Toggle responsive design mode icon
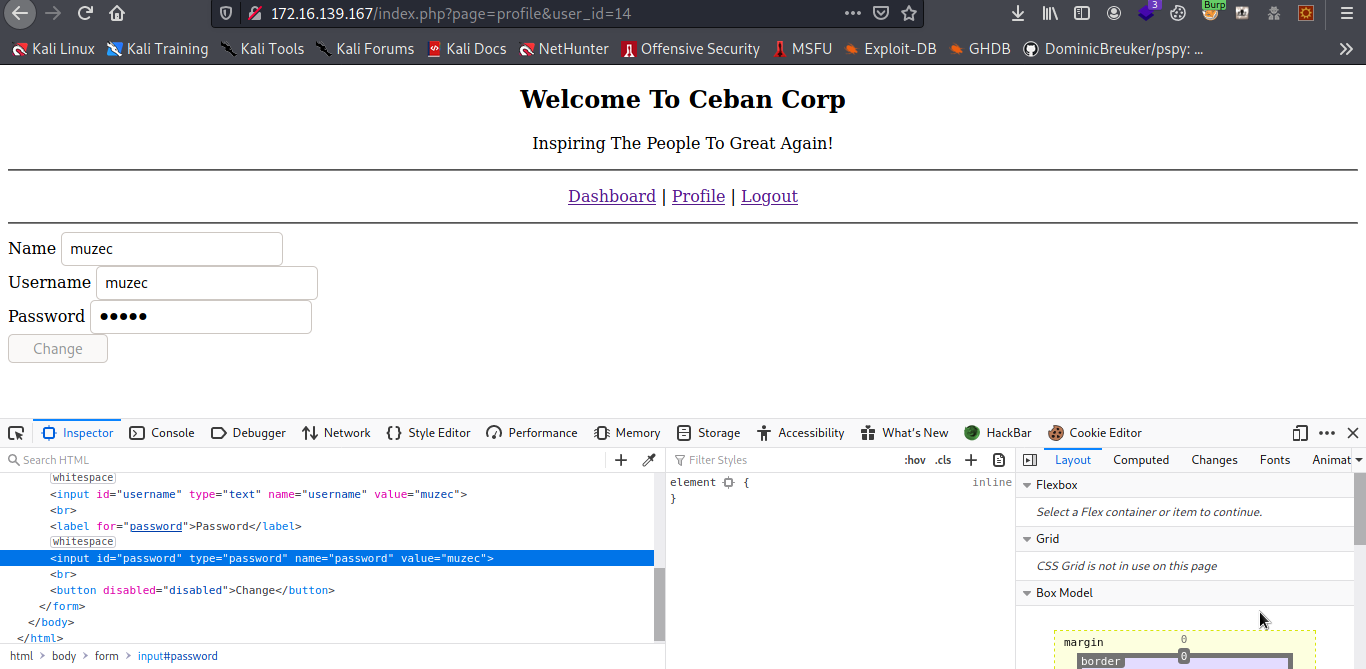Viewport: 1366px width, 669px height. pyautogui.click(x=1300, y=433)
